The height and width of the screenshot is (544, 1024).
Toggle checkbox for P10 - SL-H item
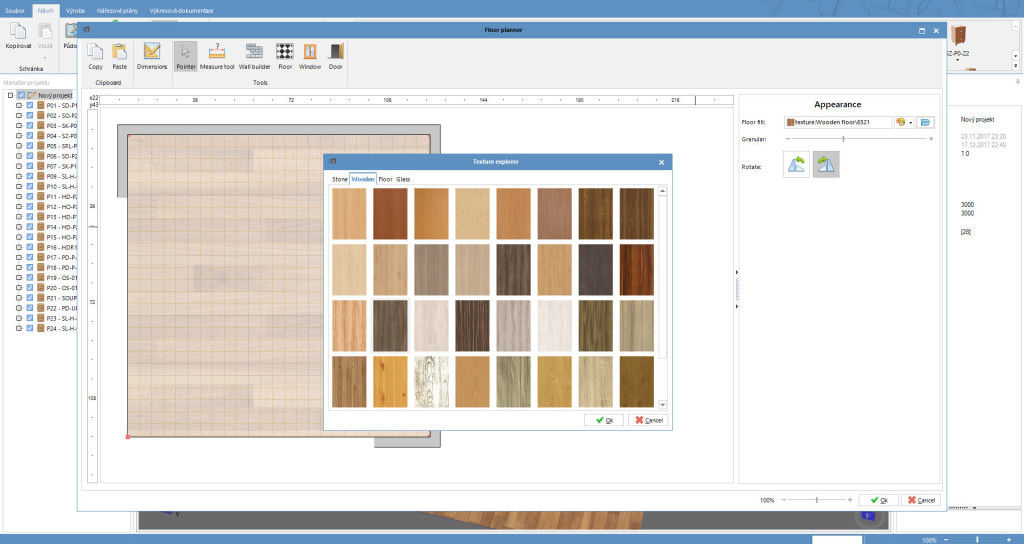[x=30, y=186]
